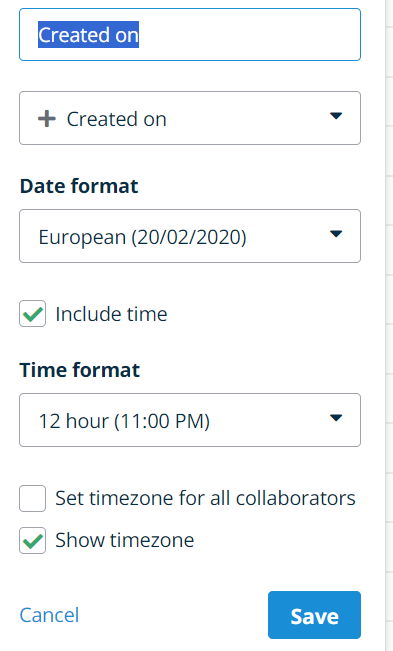The width and height of the screenshot is (393, 651).
Task: Click the caret arrow in Created on field type
Action: [x=336, y=116]
